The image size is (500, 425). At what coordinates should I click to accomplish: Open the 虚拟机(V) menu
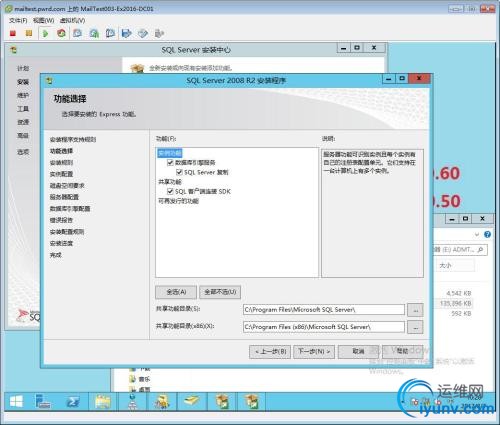(x=72, y=21)
